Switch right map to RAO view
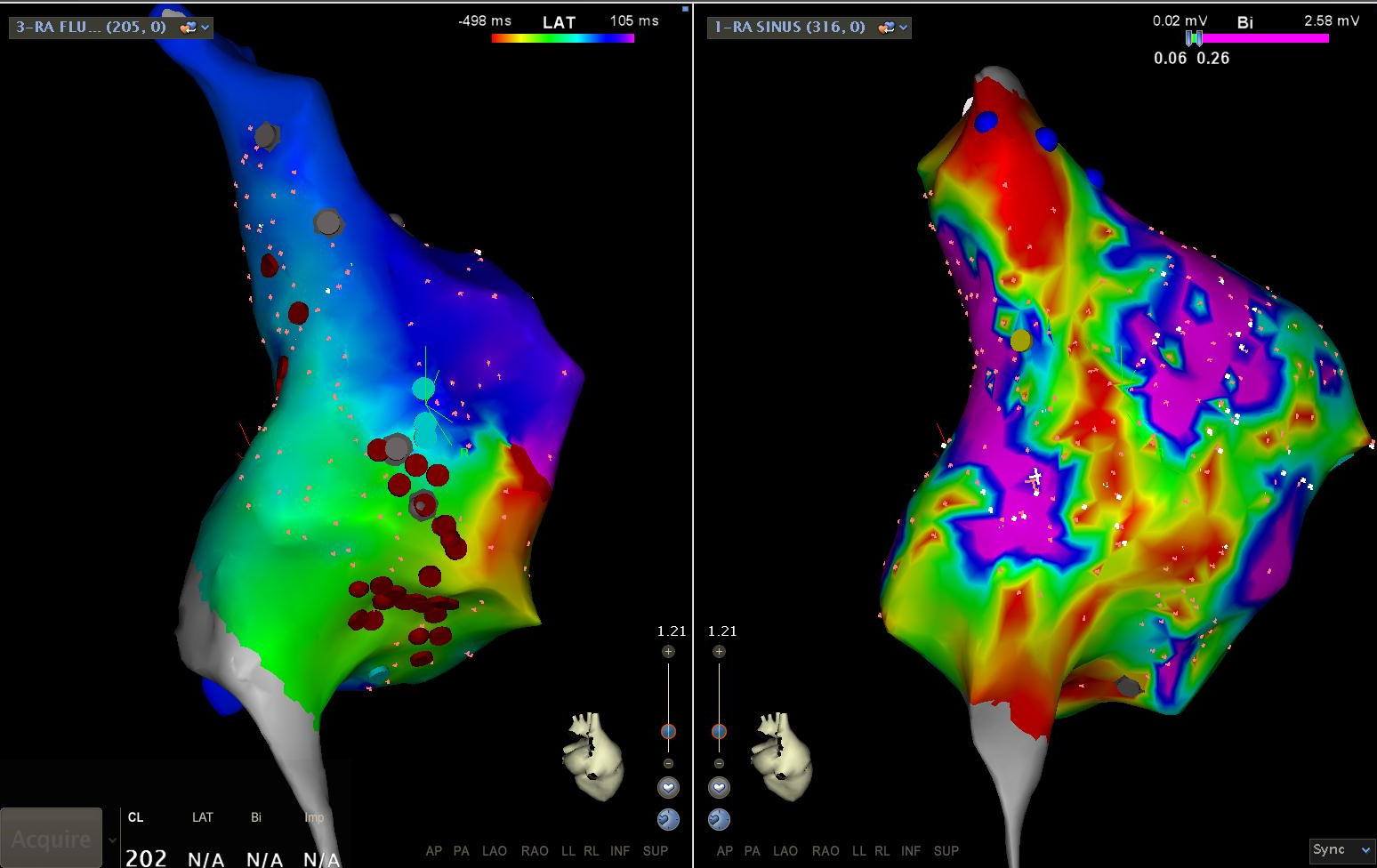Screen dimensions: 1377x868 (x=825, y=851)
